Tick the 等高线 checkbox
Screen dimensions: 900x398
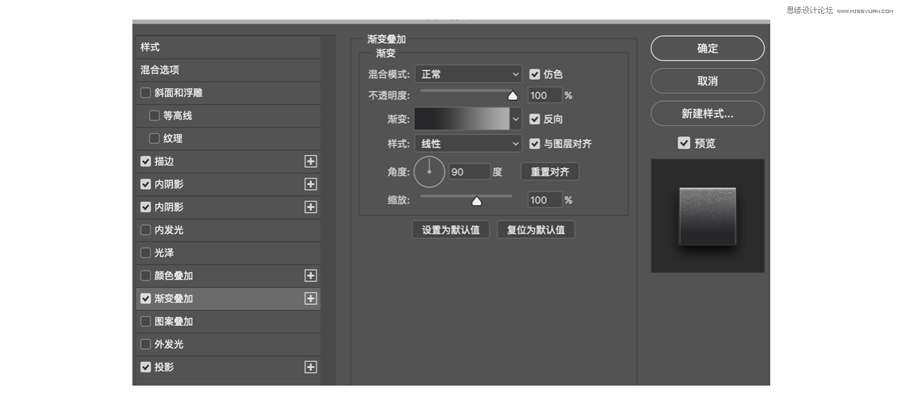154,115
